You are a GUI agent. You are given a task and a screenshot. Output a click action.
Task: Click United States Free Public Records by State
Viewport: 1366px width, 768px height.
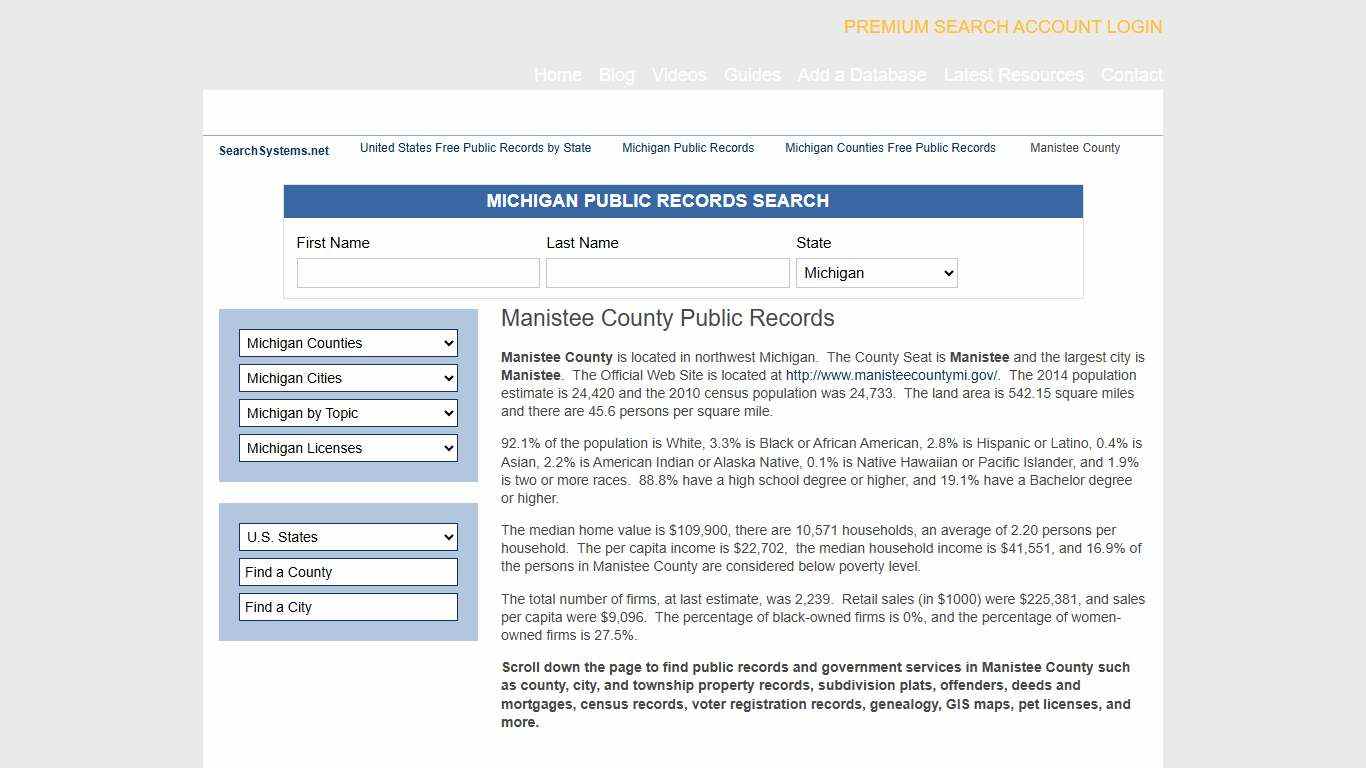point(475,148)
